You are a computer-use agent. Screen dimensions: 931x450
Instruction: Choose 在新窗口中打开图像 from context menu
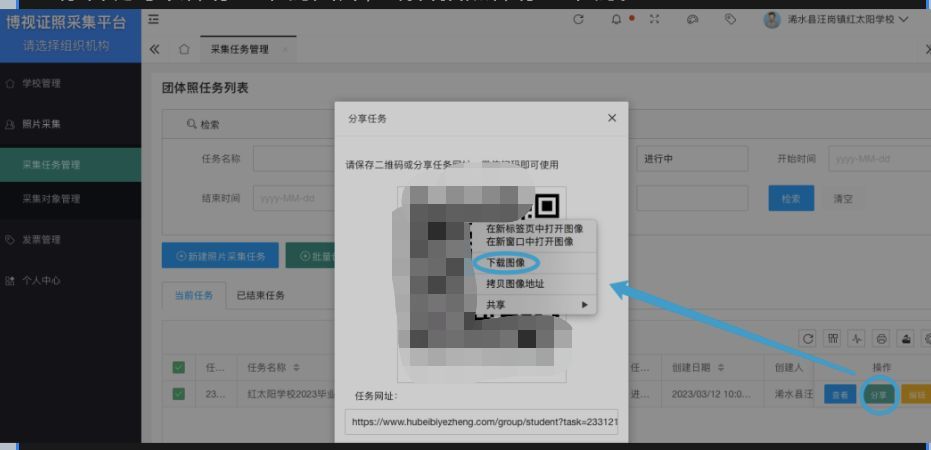click(530, 242)
